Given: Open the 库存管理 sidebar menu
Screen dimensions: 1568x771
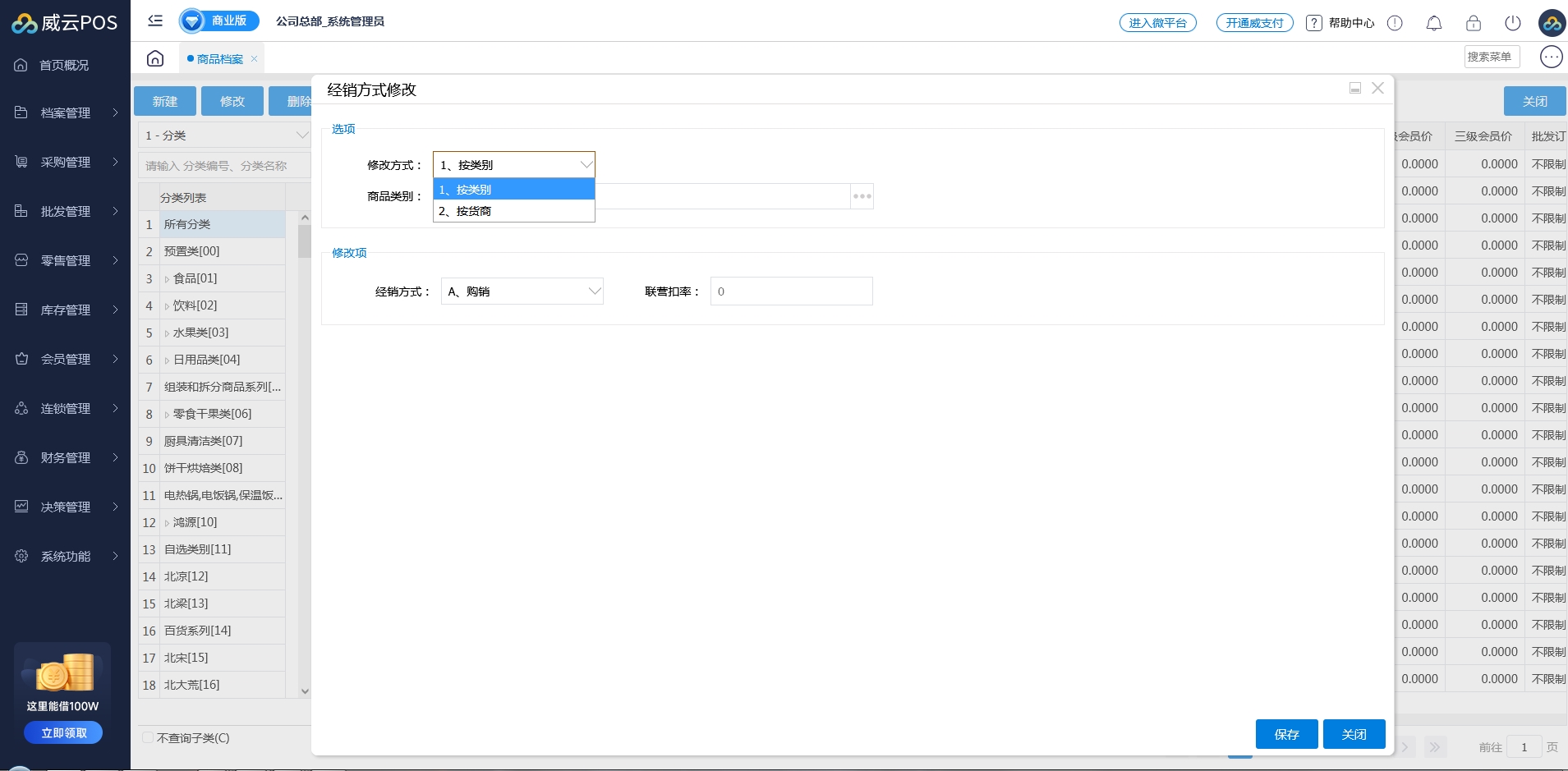Looking at the screenshot, I should tap(66, 310).
